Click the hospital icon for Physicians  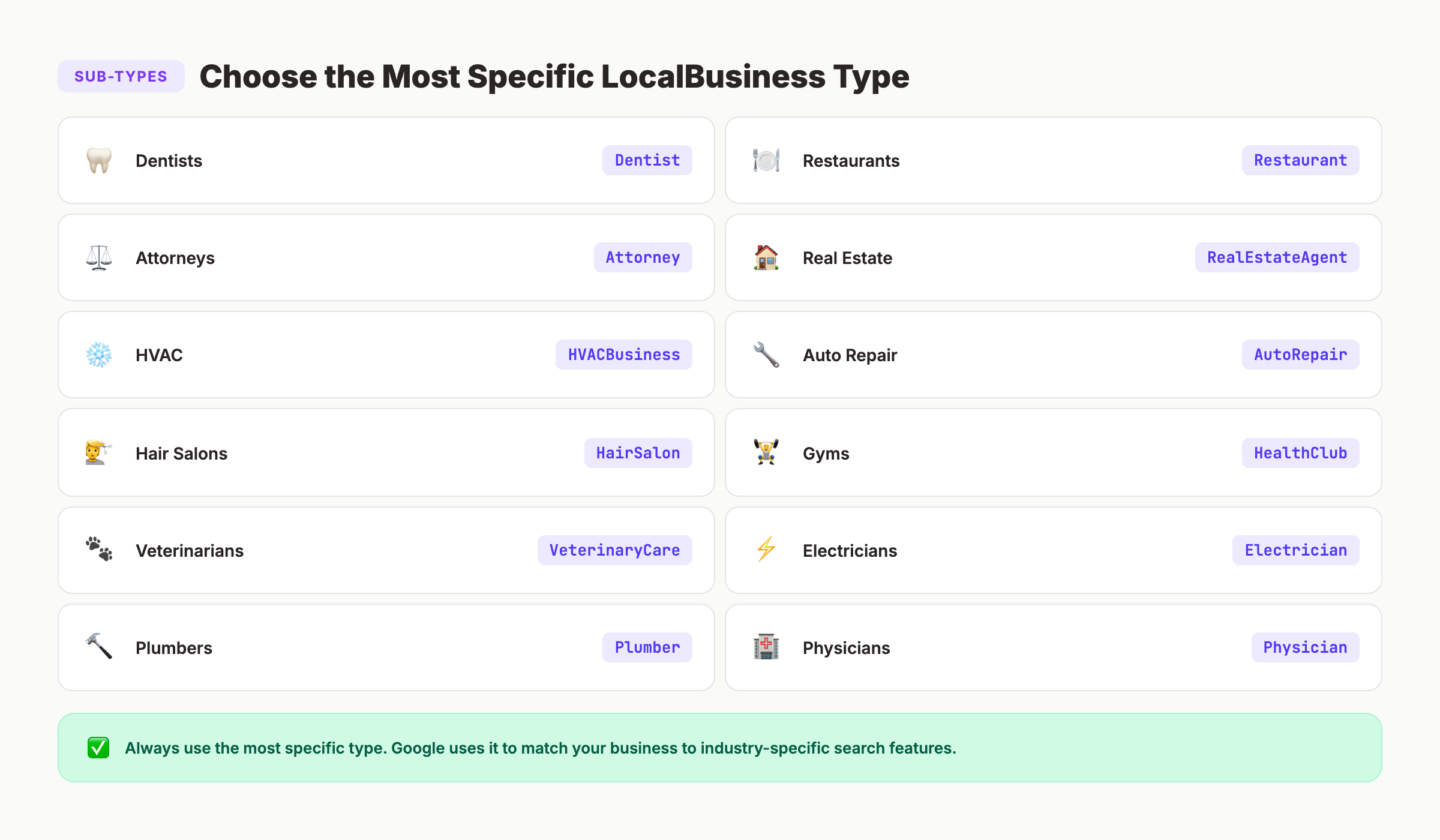click(766, 647)
